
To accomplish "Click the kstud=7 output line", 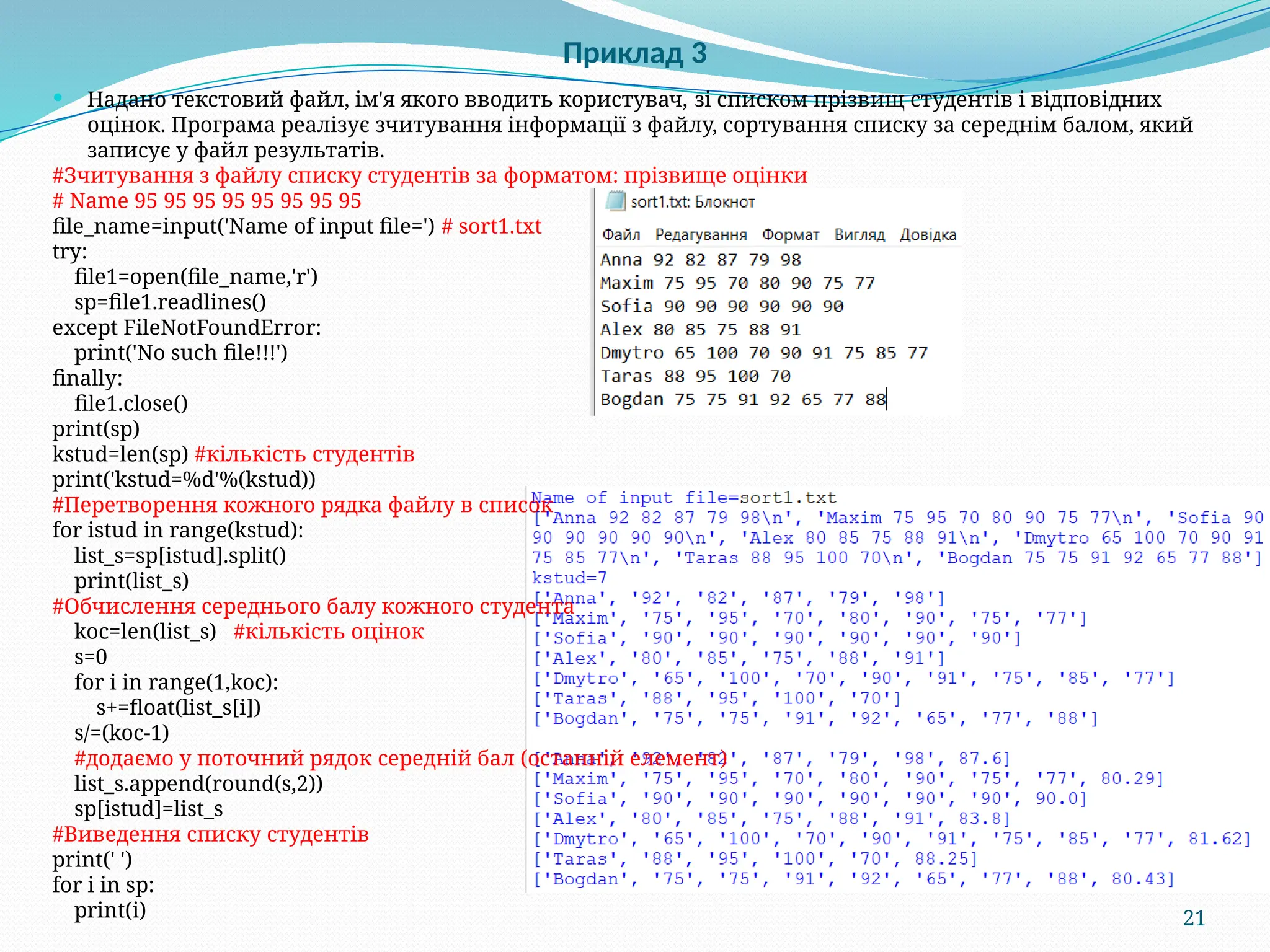I will 569,578.
